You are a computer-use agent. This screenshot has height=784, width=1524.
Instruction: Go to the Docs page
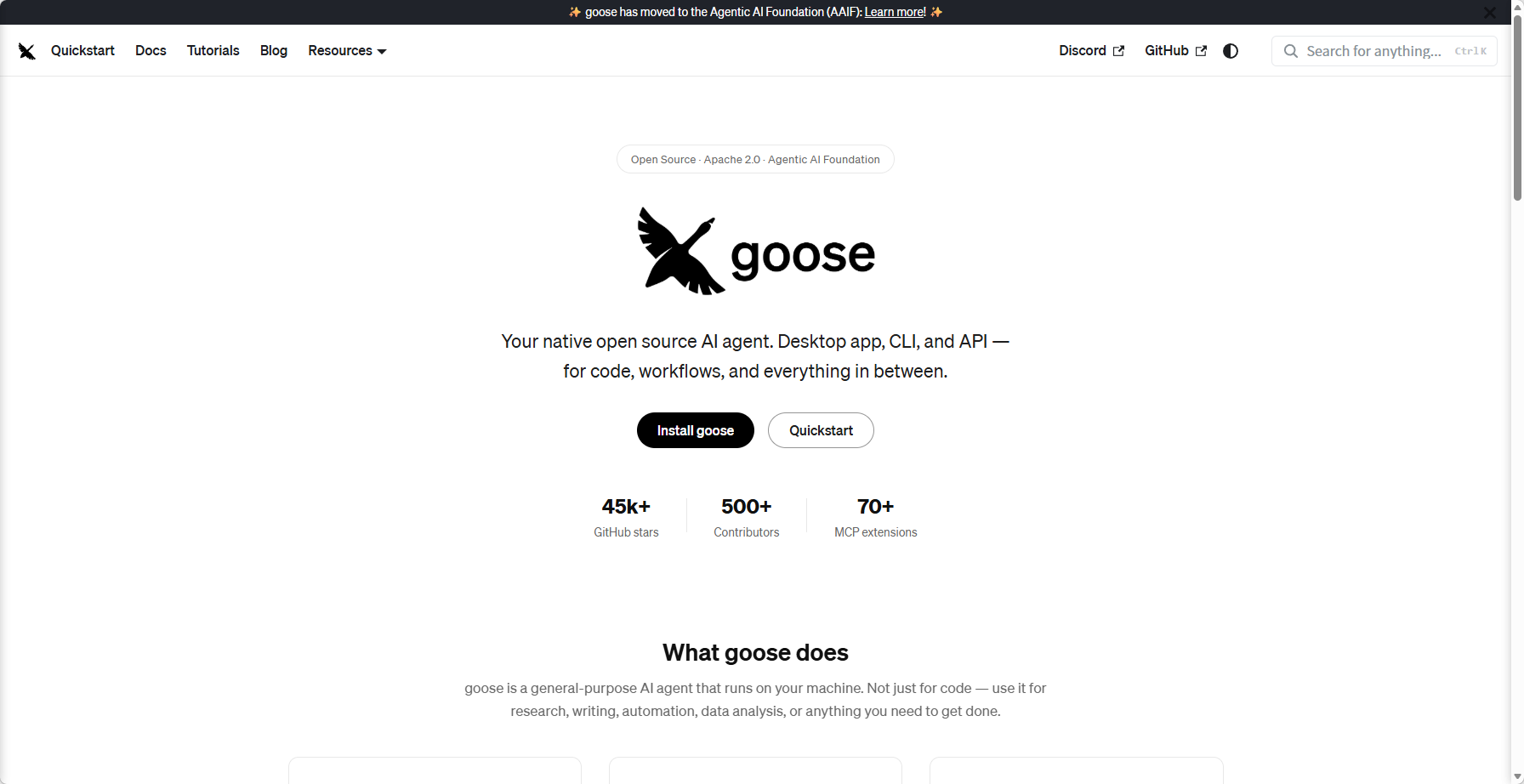pyautogui.click(x=151, y=51)
